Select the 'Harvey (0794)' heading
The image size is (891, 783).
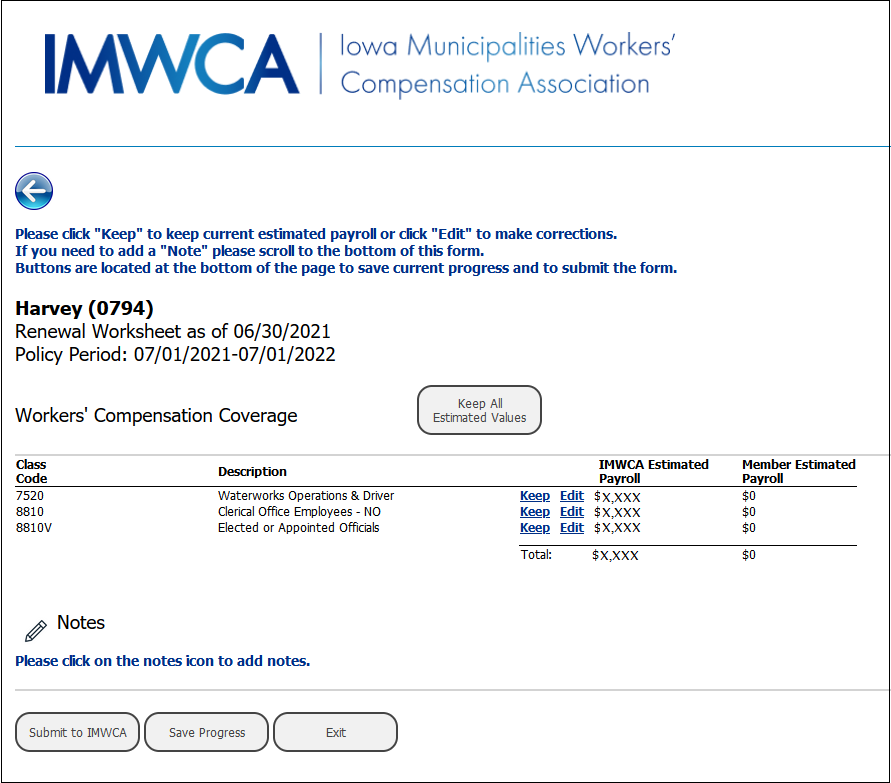pos(84,309)
